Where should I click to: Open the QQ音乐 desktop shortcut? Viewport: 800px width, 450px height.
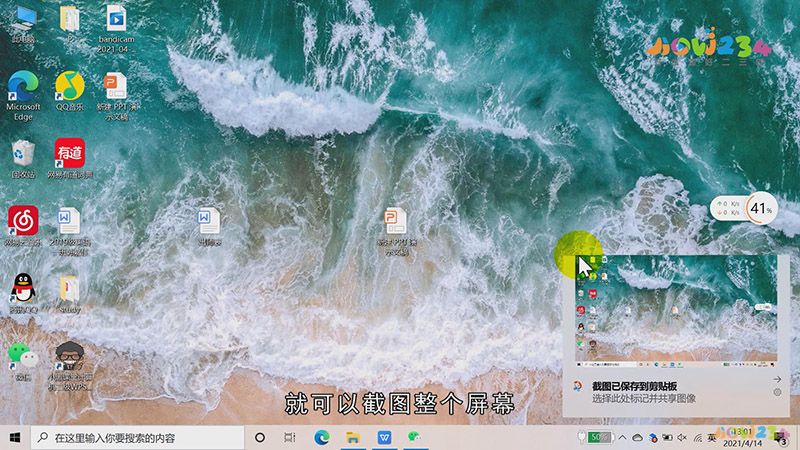coord(69,91)
